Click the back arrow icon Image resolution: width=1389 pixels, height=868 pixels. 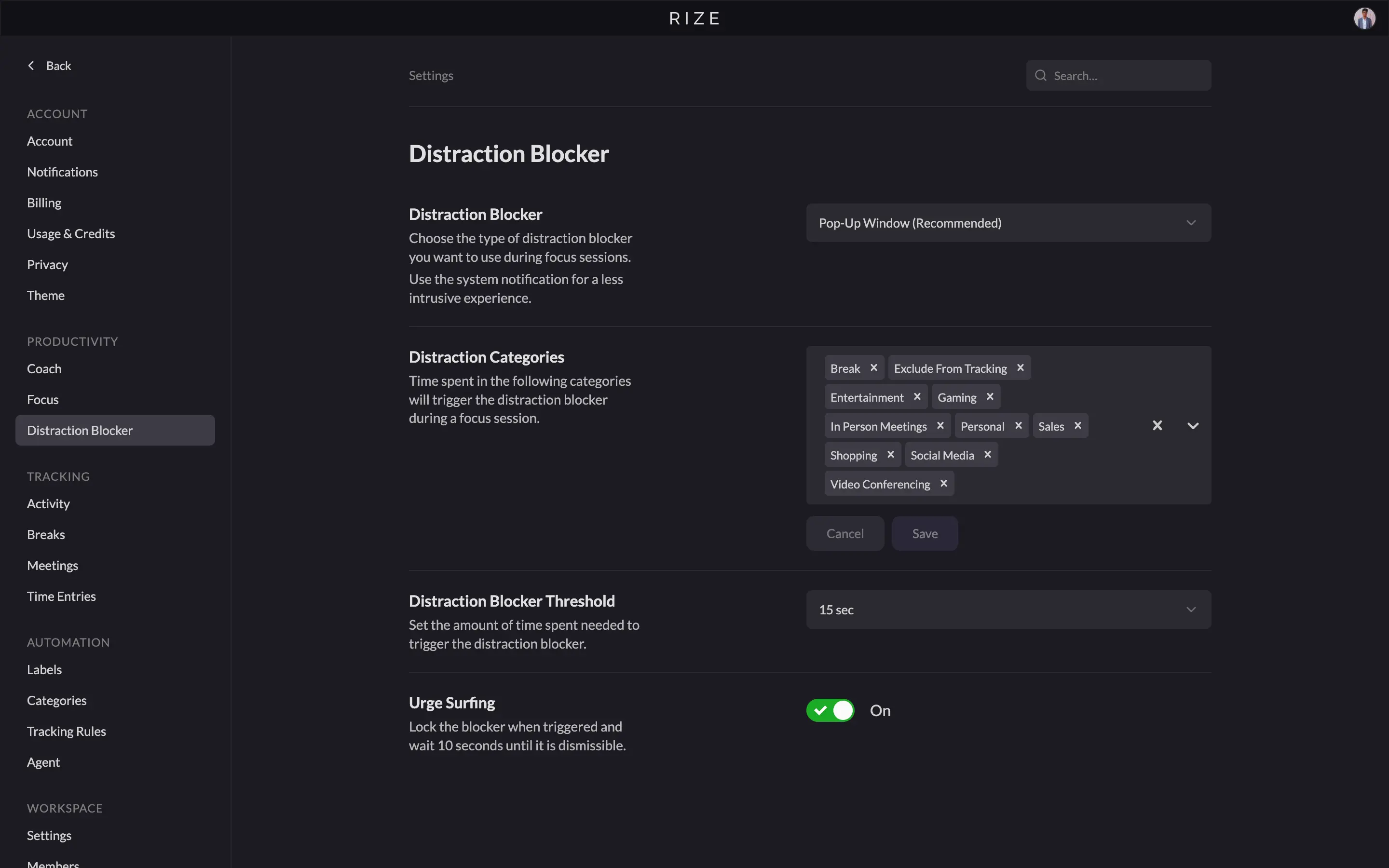click(x=31, y=66)
